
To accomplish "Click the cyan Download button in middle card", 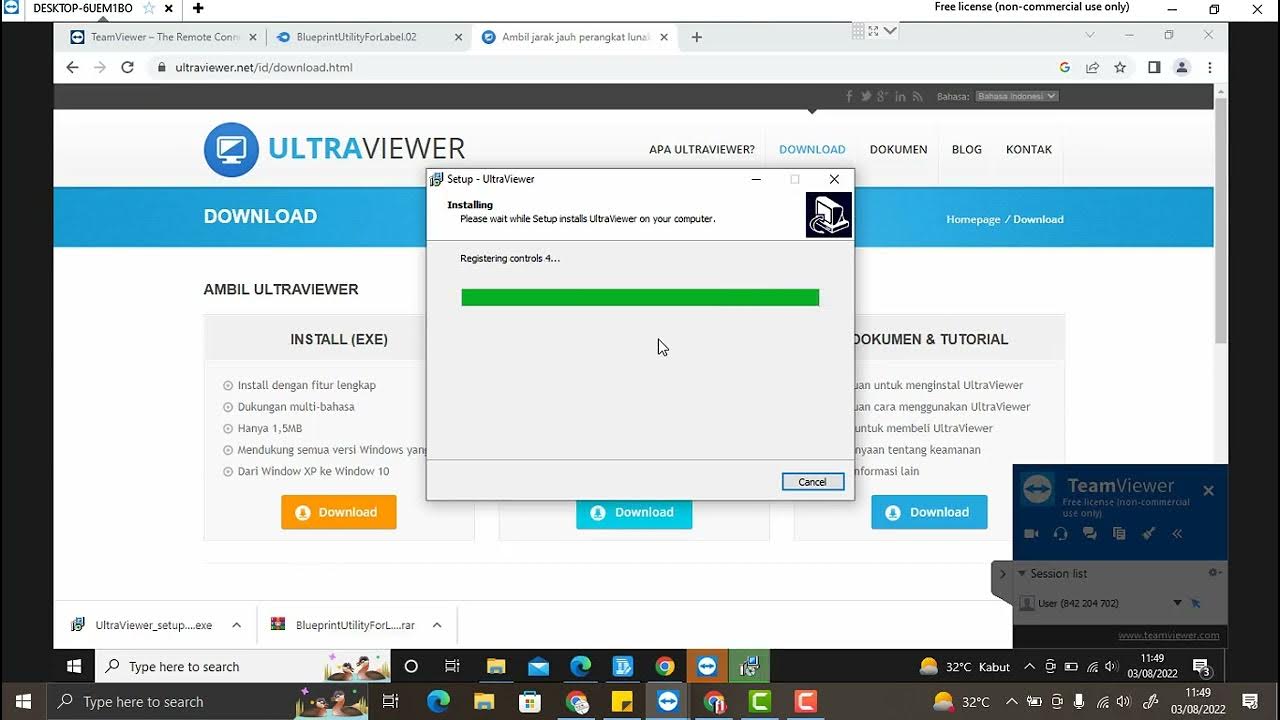I will tap(634, 514).
